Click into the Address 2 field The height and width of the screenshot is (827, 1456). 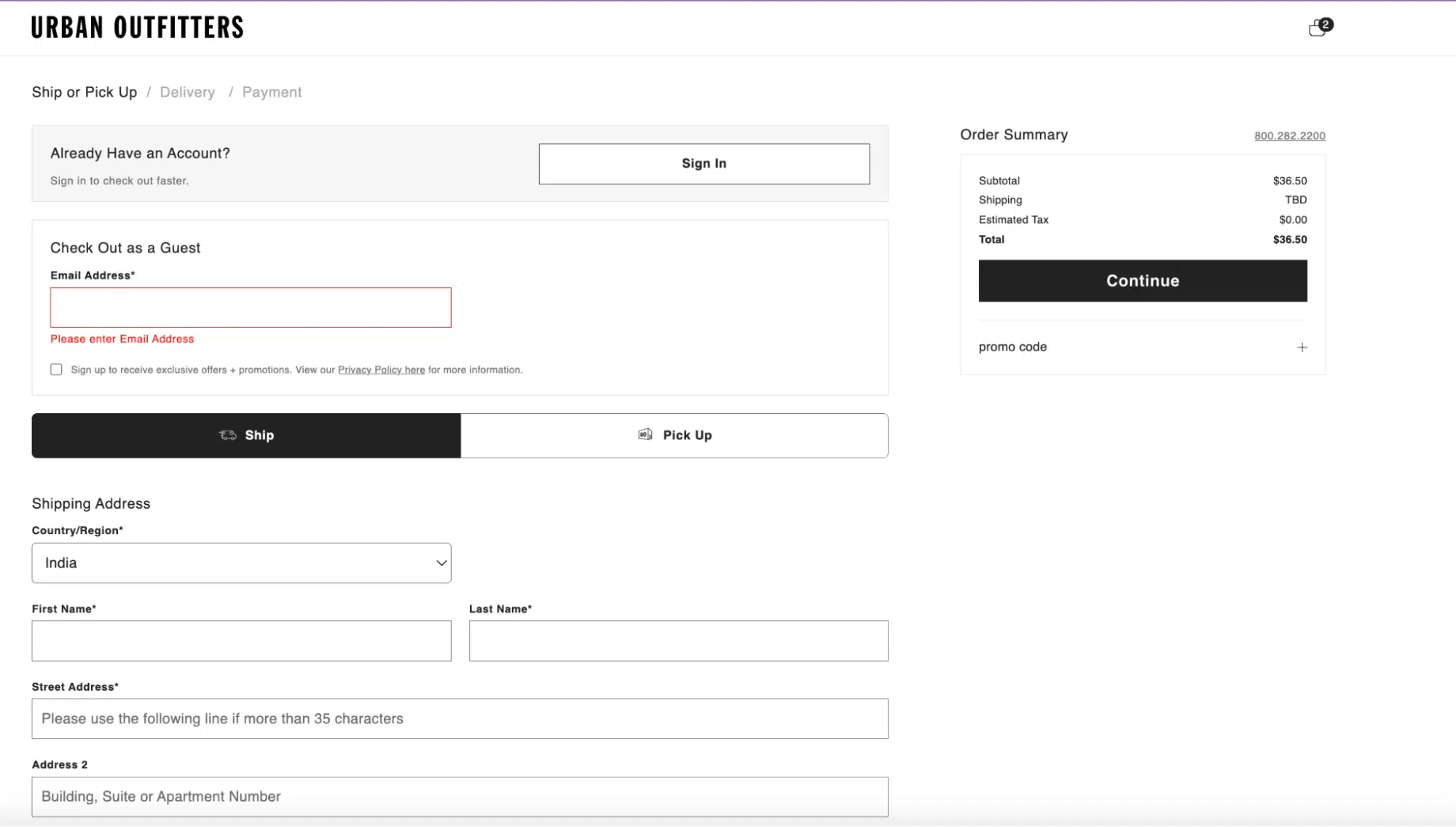pyautogui.click(x=460, y=797)
